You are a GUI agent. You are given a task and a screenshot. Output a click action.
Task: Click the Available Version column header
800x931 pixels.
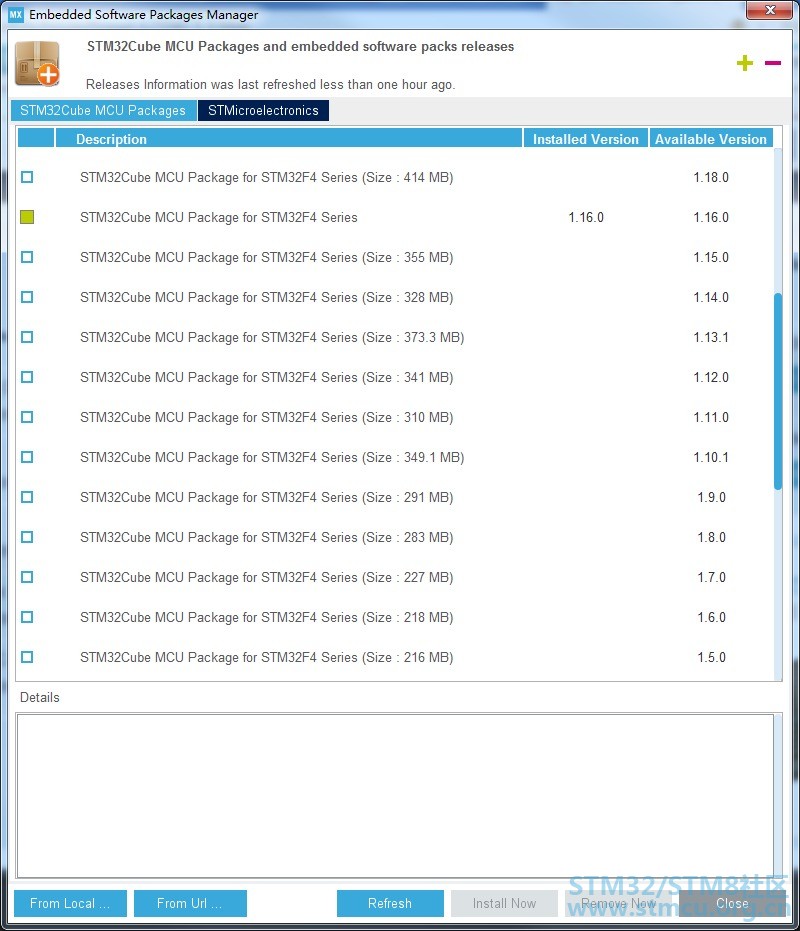click(711, 139)
